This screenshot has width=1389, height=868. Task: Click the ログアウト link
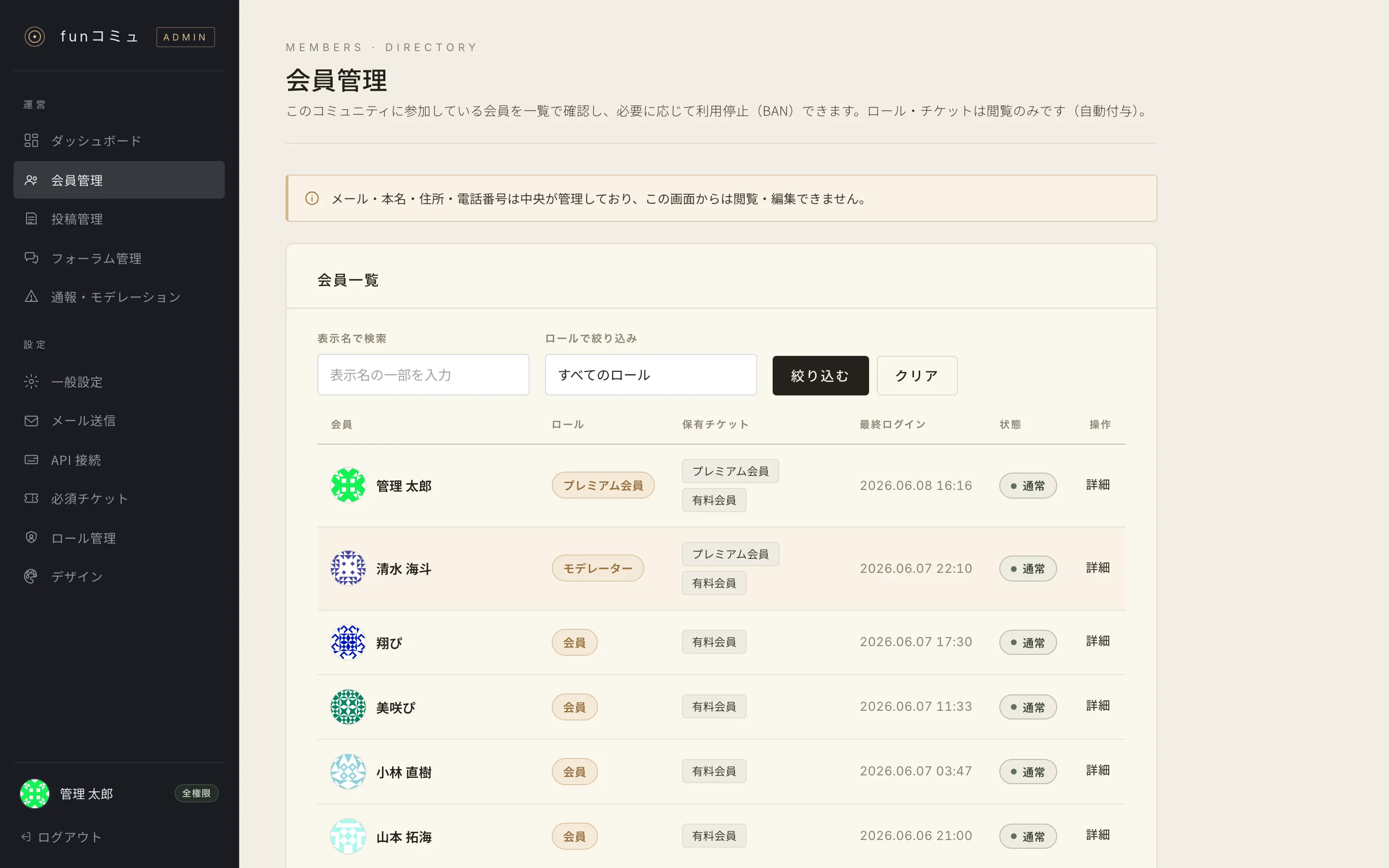(62, 837)
